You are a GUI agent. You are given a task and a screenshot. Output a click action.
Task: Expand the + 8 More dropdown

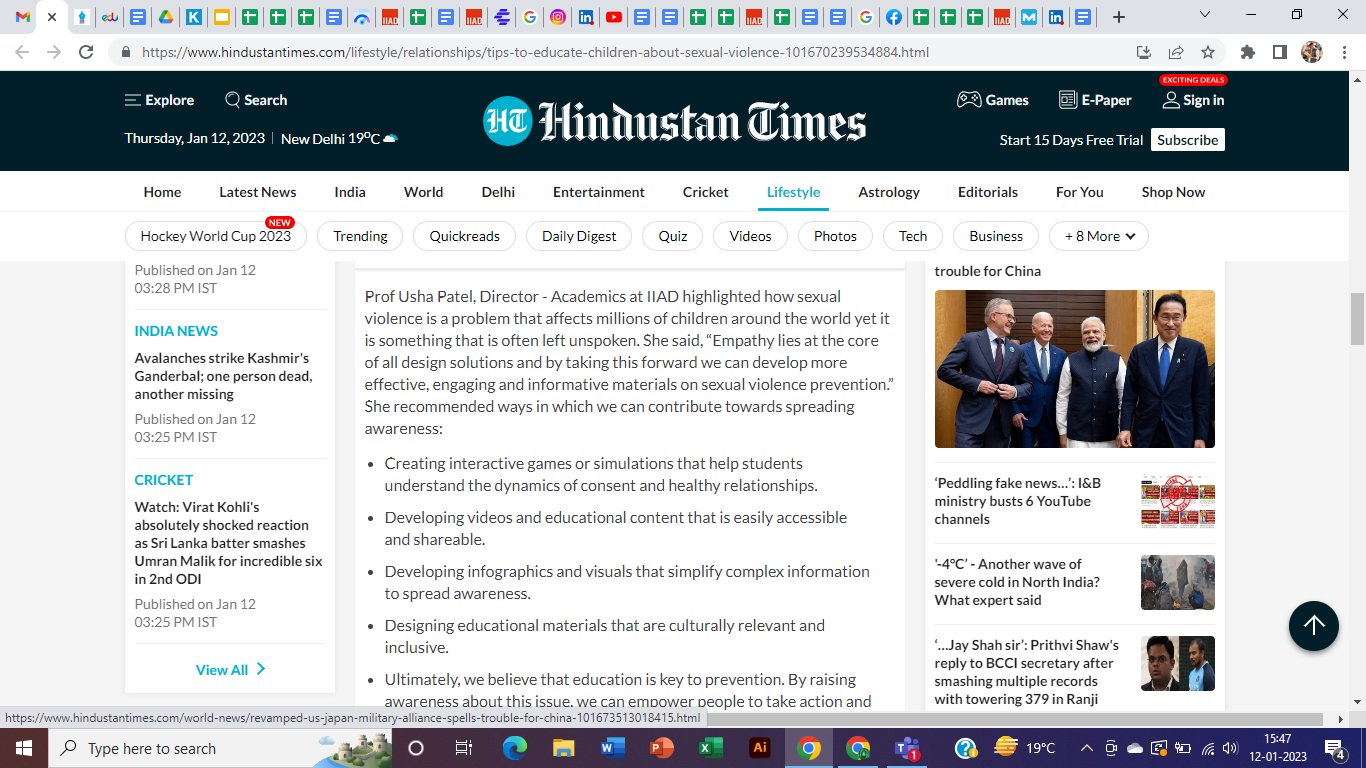[x=1098, y=236]
